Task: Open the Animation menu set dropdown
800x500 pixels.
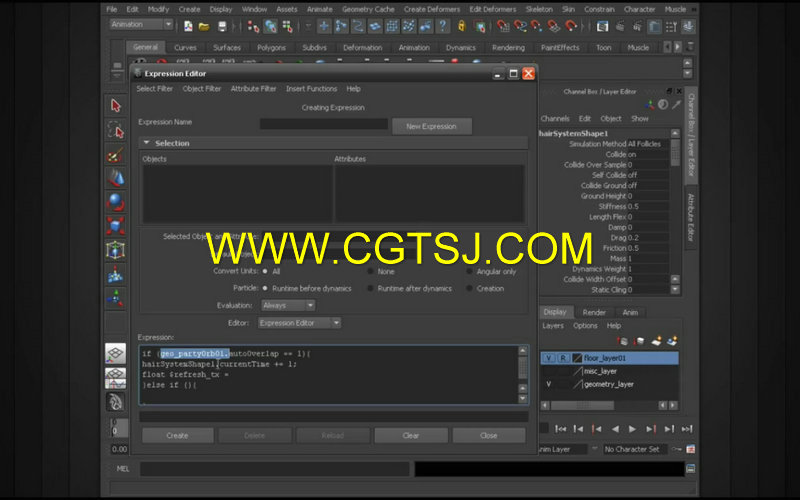Action: pyautogui.click(x=142, y=24)
